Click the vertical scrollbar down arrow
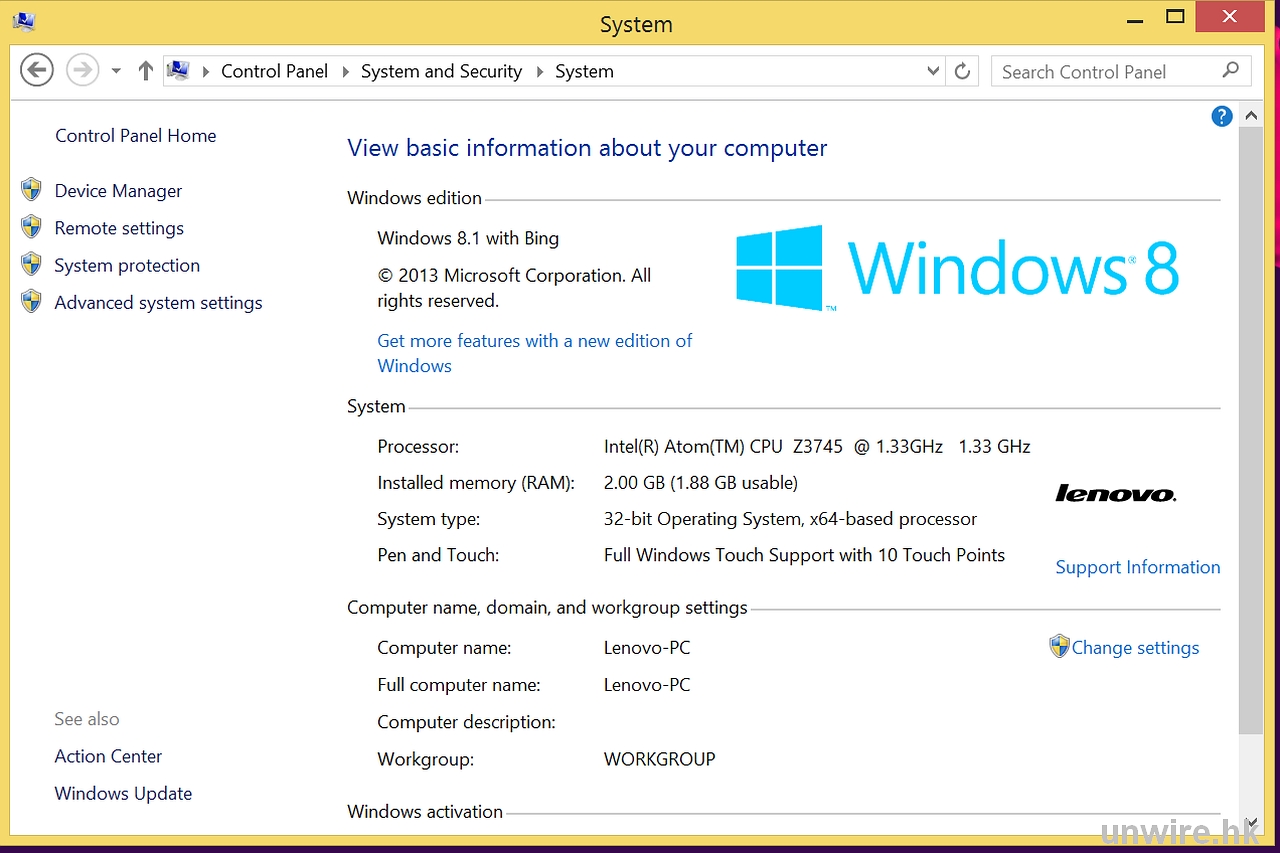This screenshot has width=1280, height=853. 1251,821
